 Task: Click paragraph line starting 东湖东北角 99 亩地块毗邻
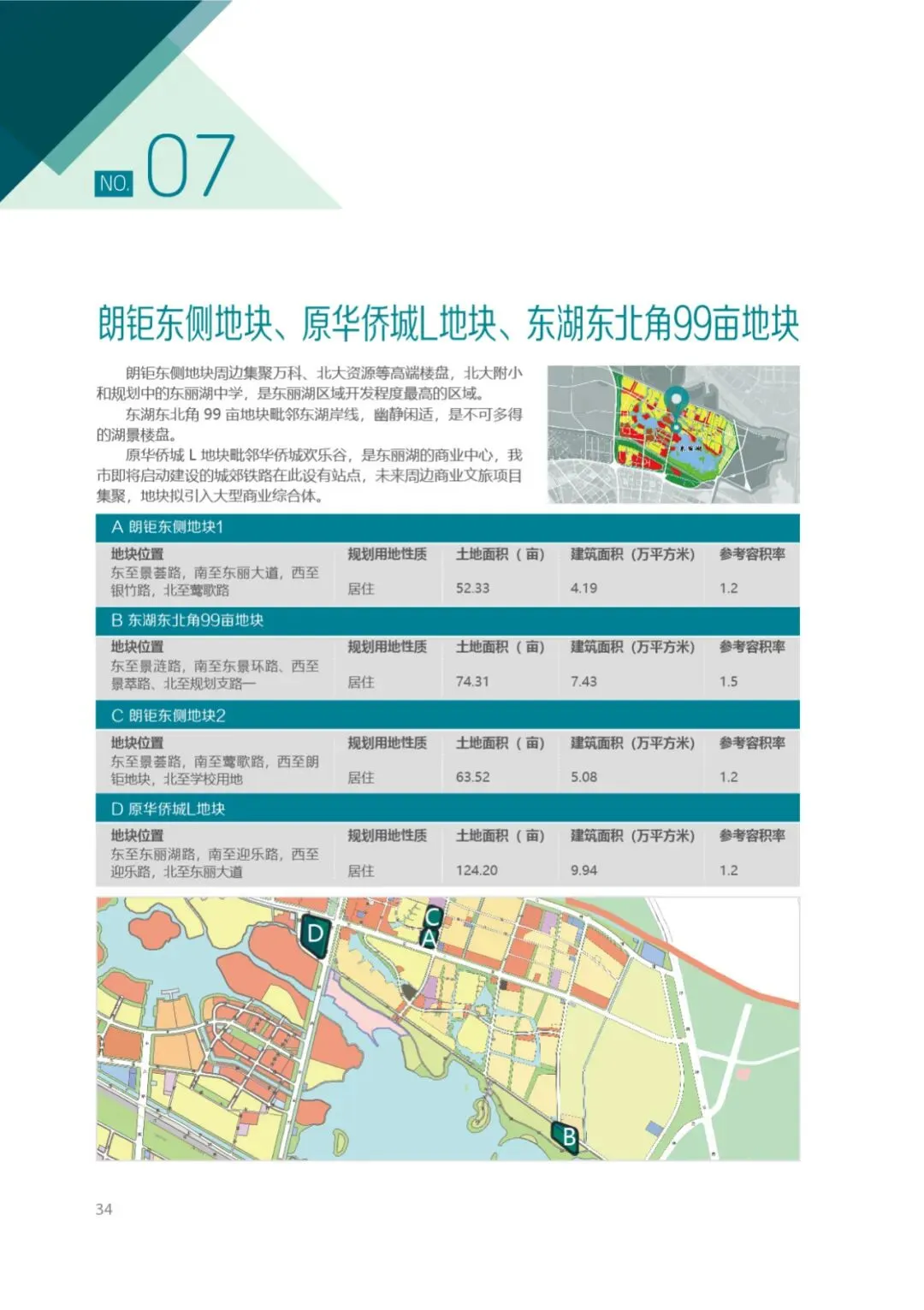(x=323, y=415)
